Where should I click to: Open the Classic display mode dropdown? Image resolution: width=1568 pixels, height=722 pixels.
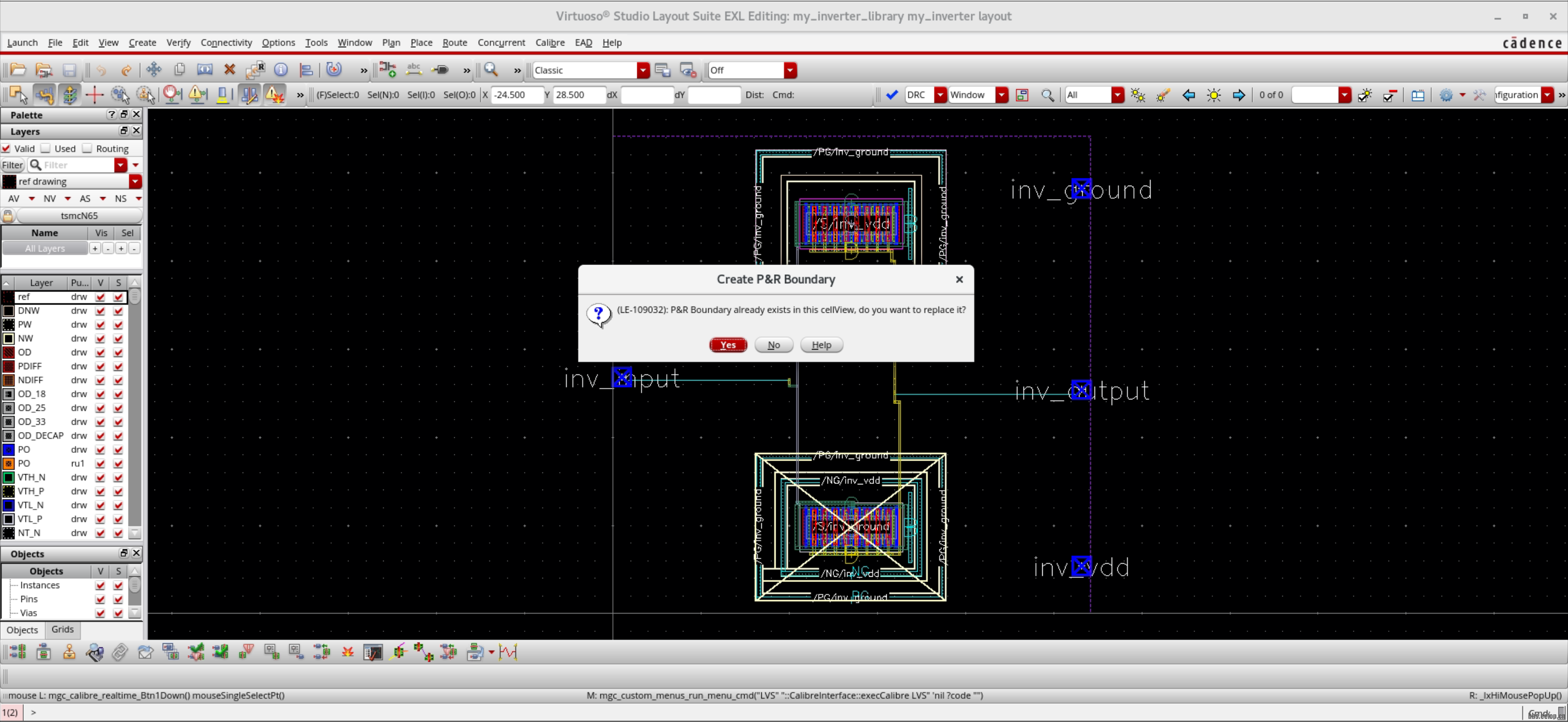click(643, 70)
